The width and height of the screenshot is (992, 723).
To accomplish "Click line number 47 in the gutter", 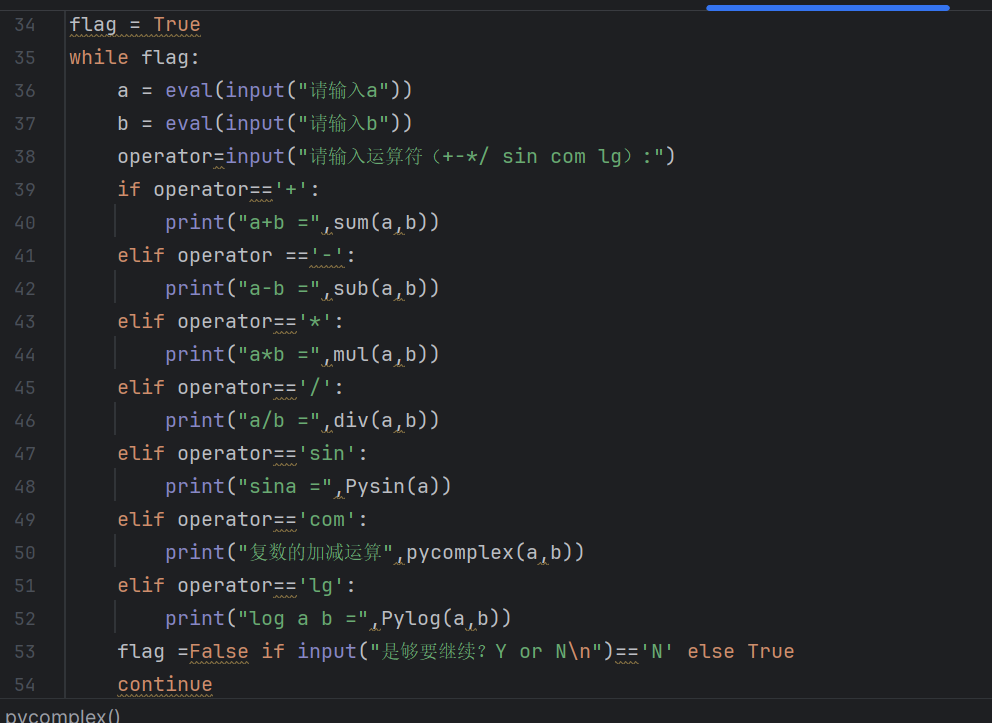I will [25, 454].
